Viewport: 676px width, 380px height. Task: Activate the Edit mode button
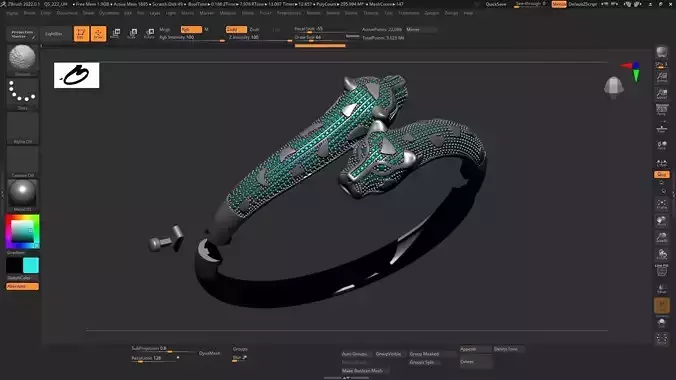coord(81,34)
